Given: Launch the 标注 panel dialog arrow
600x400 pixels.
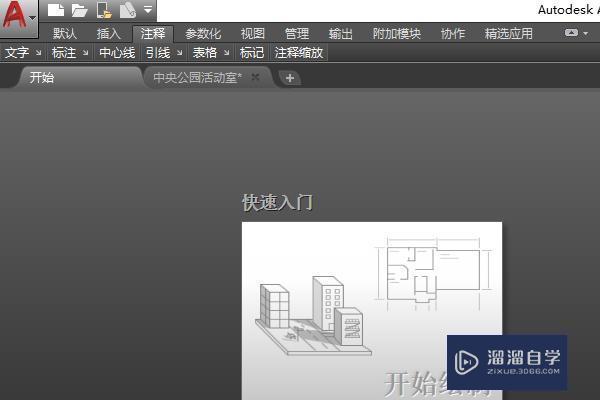Looking at the screenshot, I should (85, 53).
